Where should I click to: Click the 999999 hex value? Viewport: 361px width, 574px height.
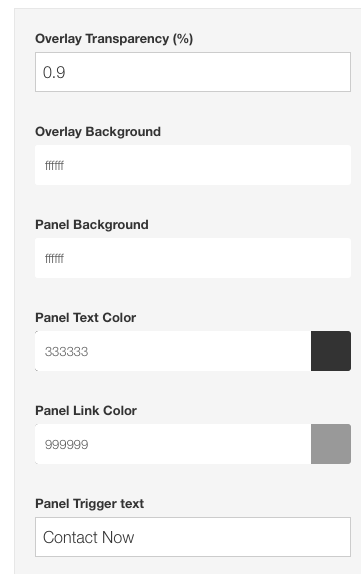tap(66, 445)
